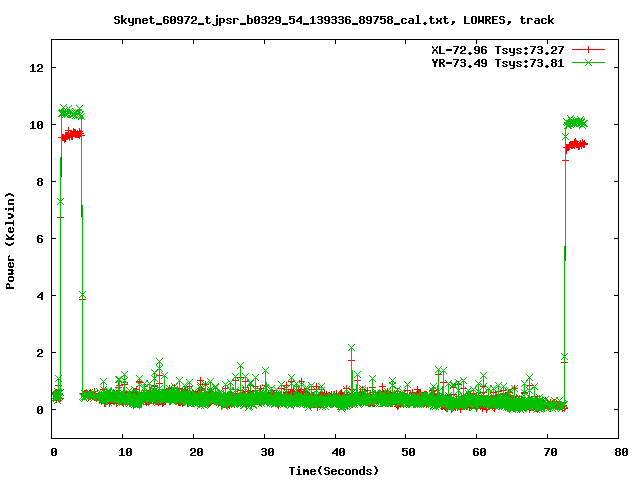Click the y-axis tick label 10
This screenshot has width=640, height=480.
click(37, 125)
